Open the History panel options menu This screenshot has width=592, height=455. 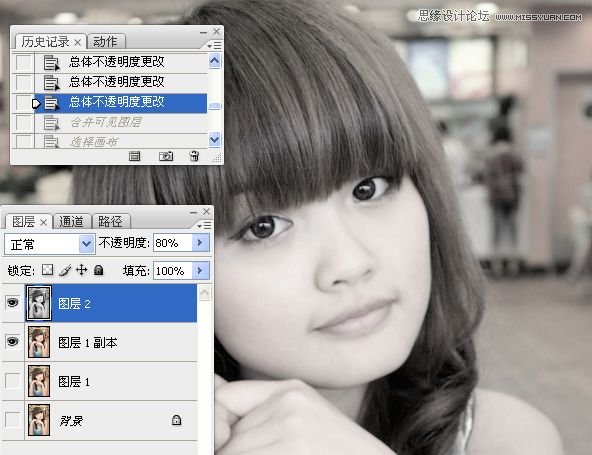214,46
